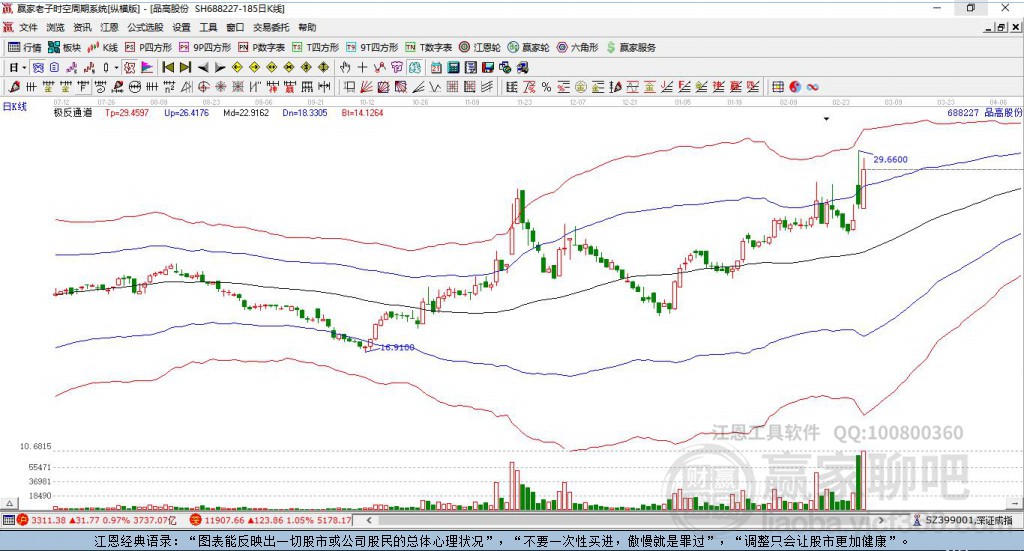1024x551 pixels.
Task: Expand the small black triangle above chart
Action: [x=826, y=119]
